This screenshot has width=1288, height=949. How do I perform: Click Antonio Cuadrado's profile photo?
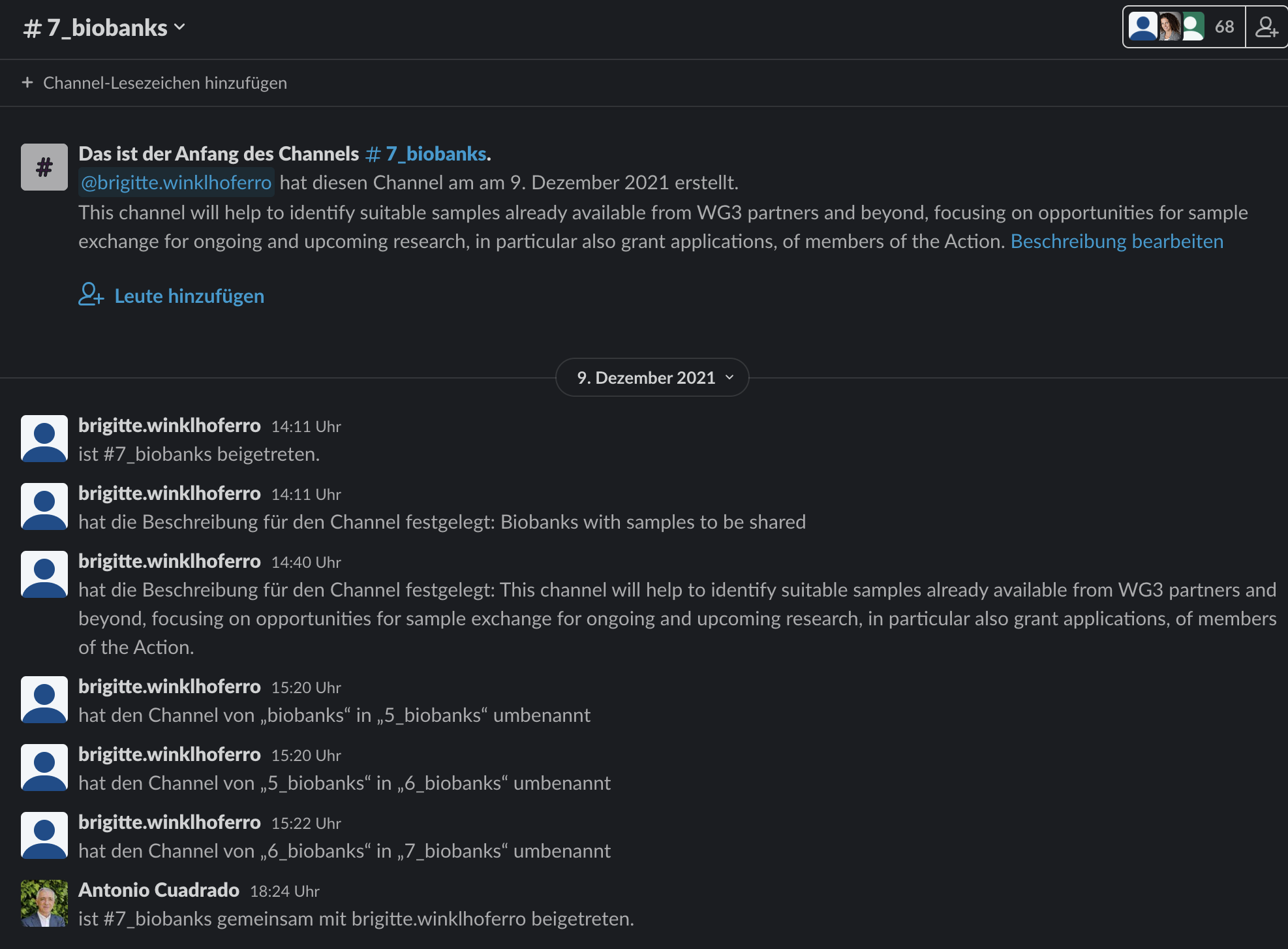point(44,903)
